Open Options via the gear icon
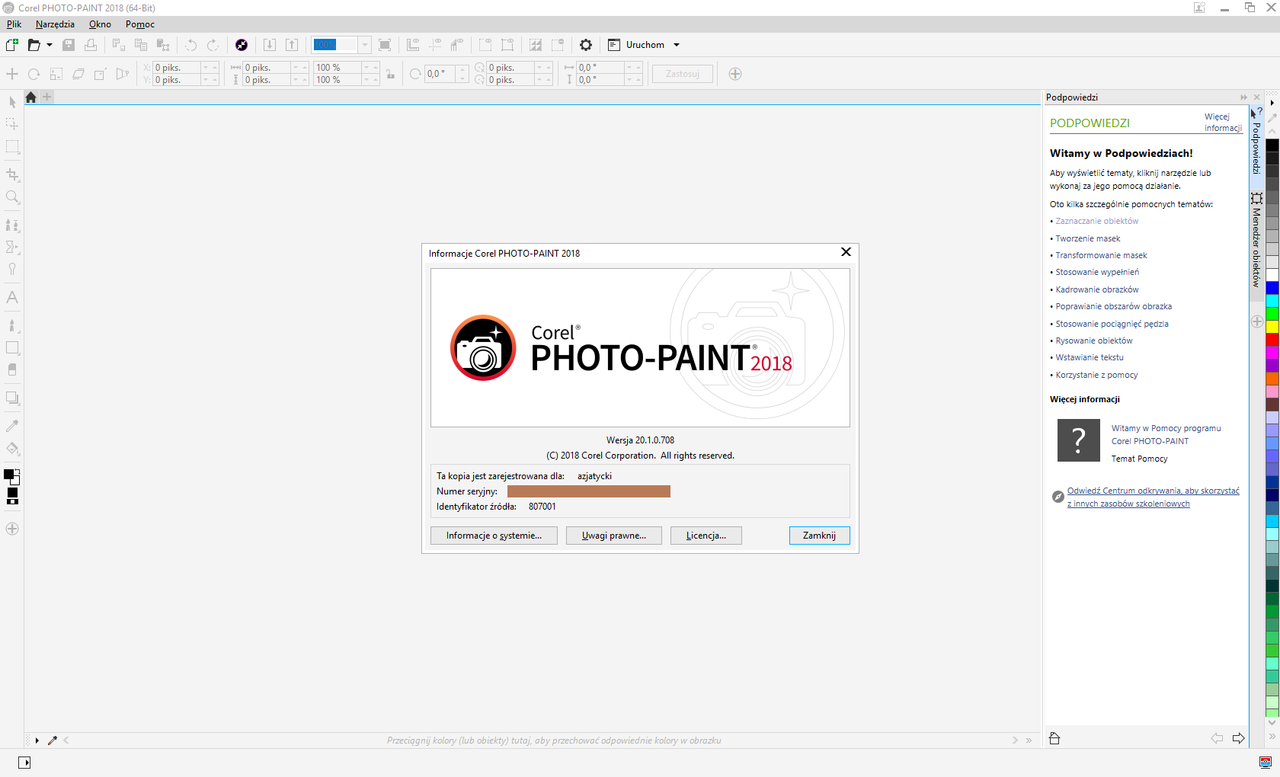Viewport: 1280px width, 777px height. point(586,45)
